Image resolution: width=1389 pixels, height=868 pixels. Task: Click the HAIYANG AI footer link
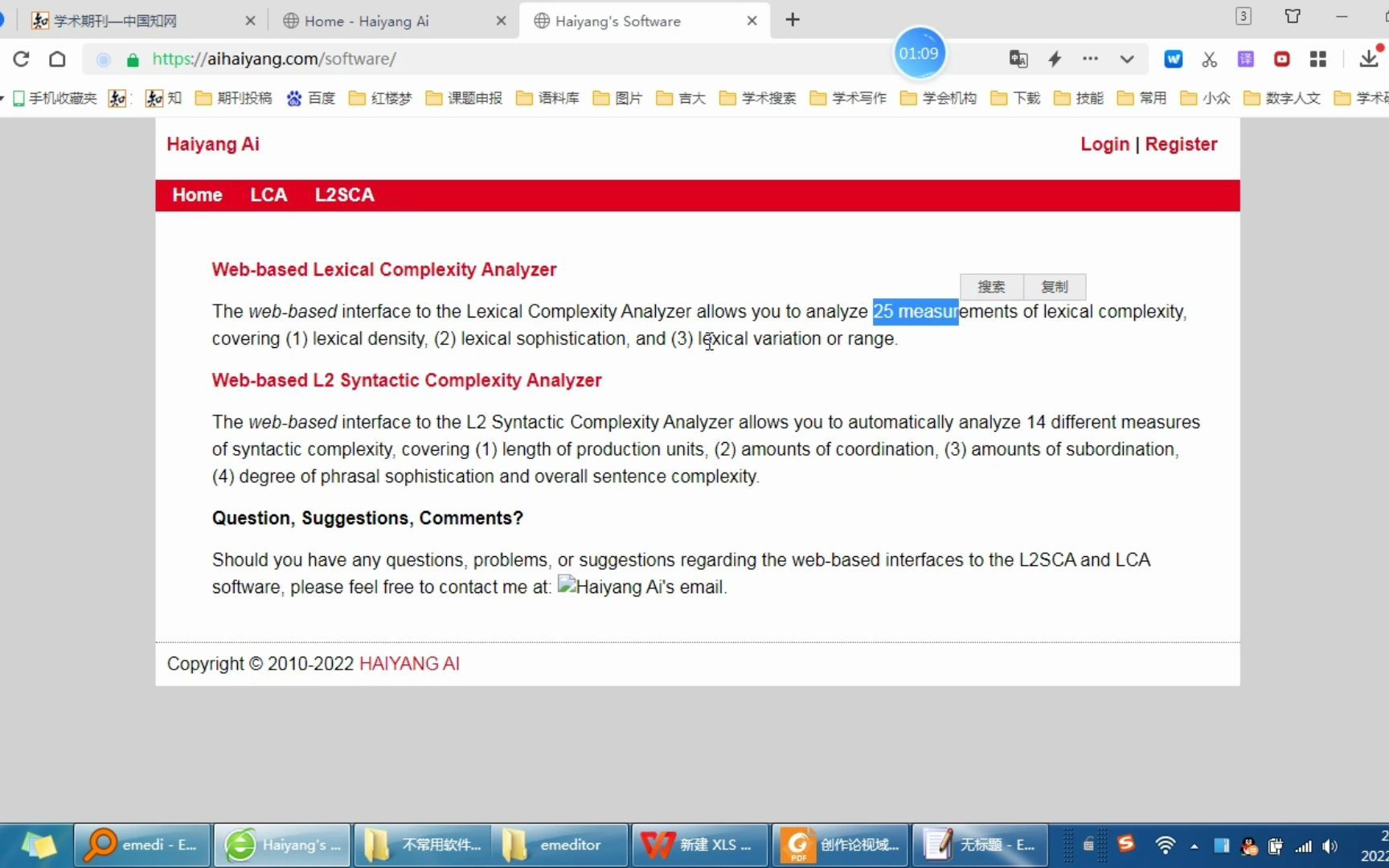coord(409,663)
